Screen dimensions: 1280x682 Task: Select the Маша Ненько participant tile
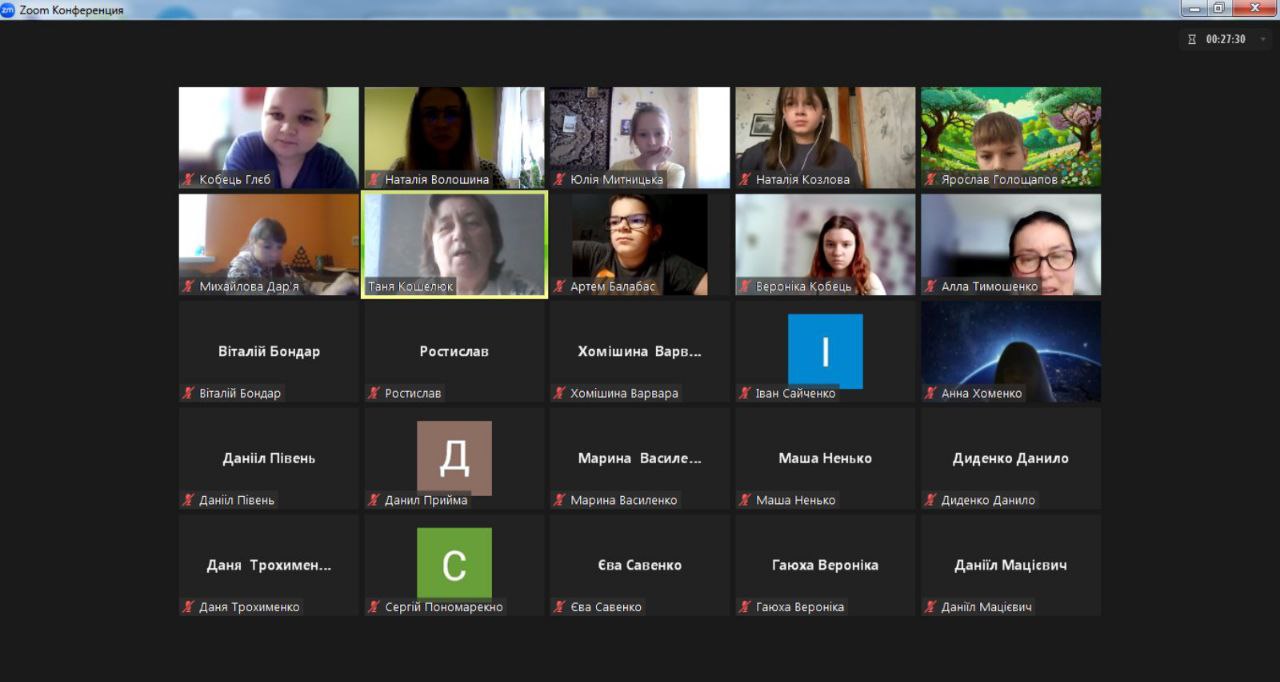[x=825, y=458]
